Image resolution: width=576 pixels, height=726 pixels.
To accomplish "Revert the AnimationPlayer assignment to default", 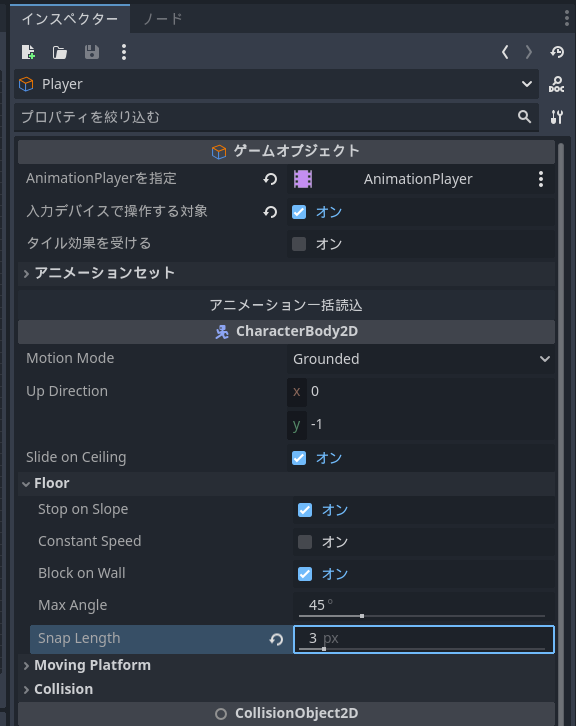I will [270, 179].
